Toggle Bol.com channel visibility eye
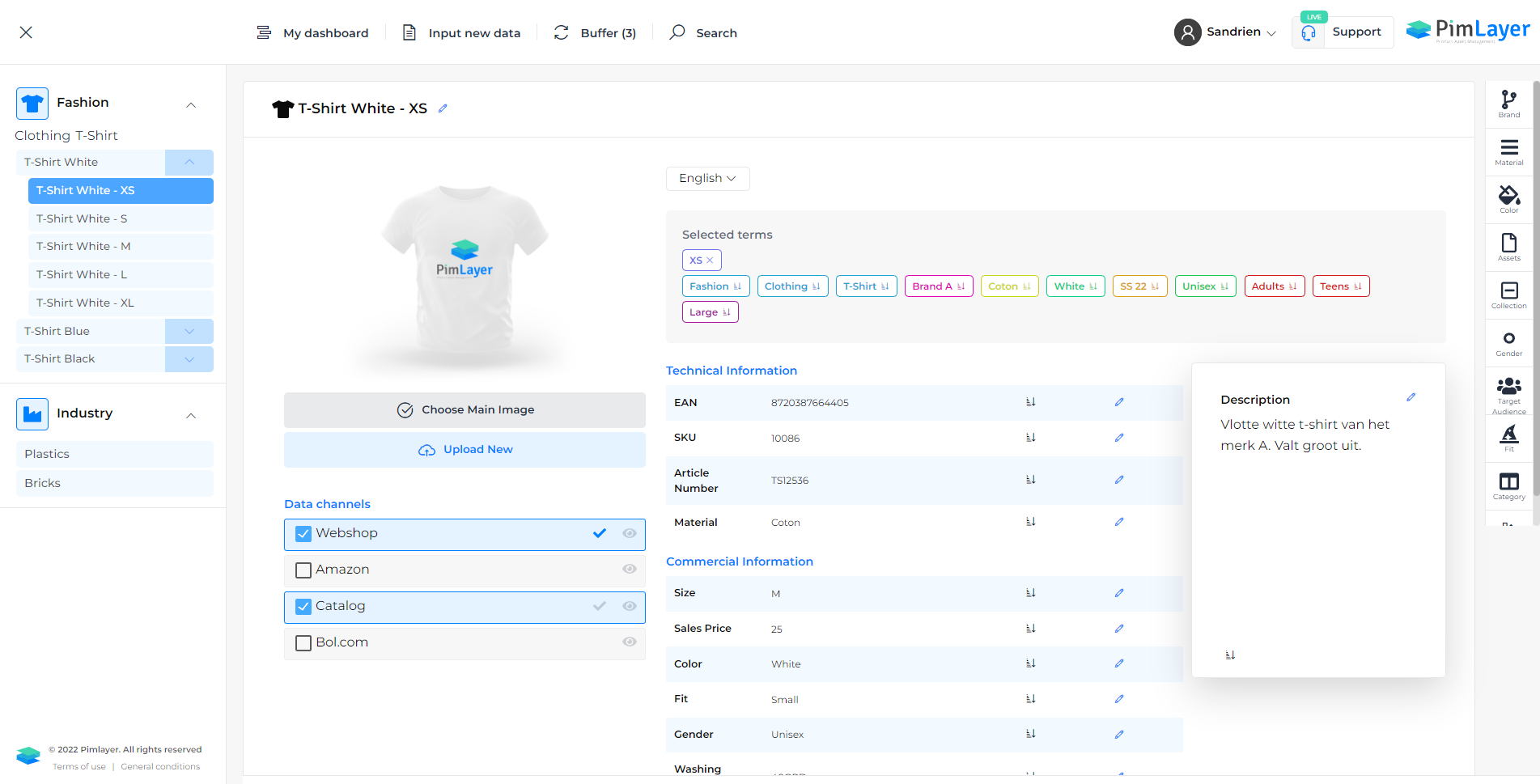 coord(629,642)
